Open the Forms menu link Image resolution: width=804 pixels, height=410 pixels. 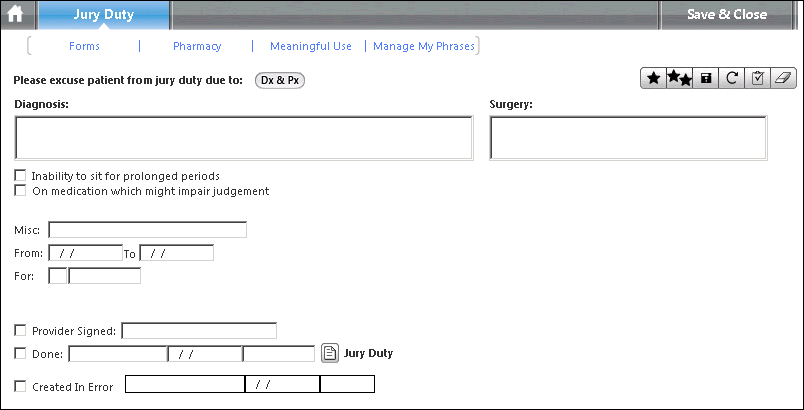pos(84,46)
